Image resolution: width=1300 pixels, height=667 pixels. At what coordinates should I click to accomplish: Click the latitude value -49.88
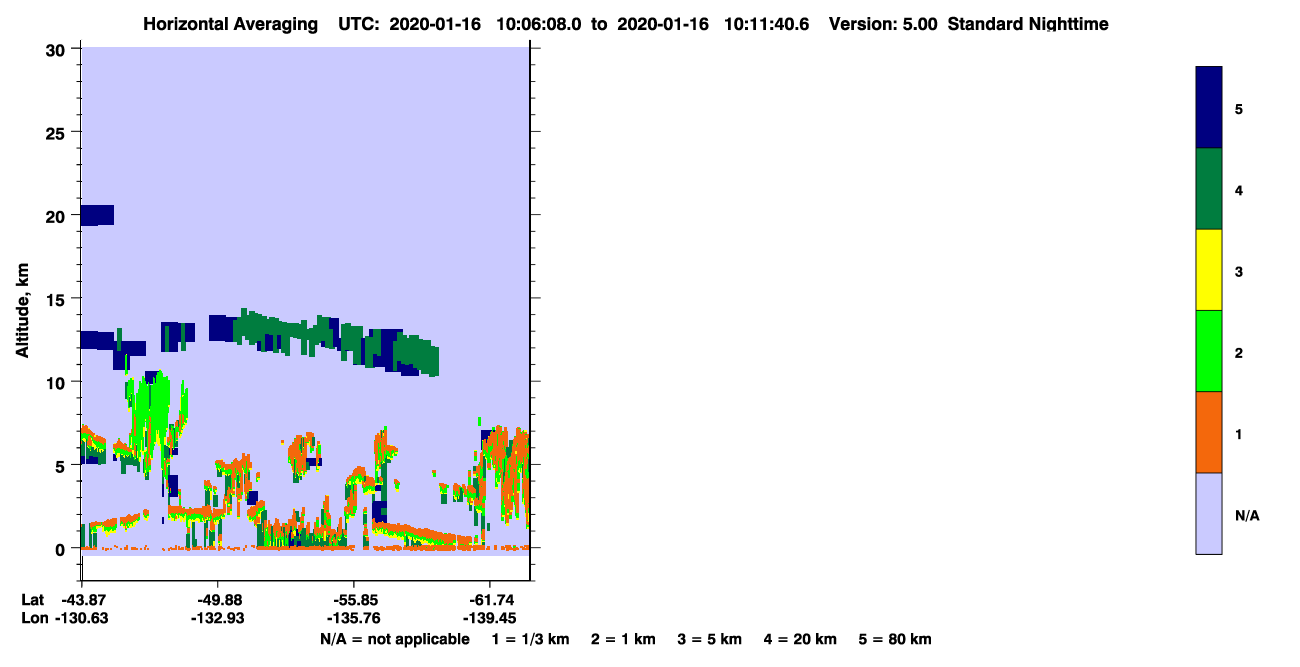218,600
